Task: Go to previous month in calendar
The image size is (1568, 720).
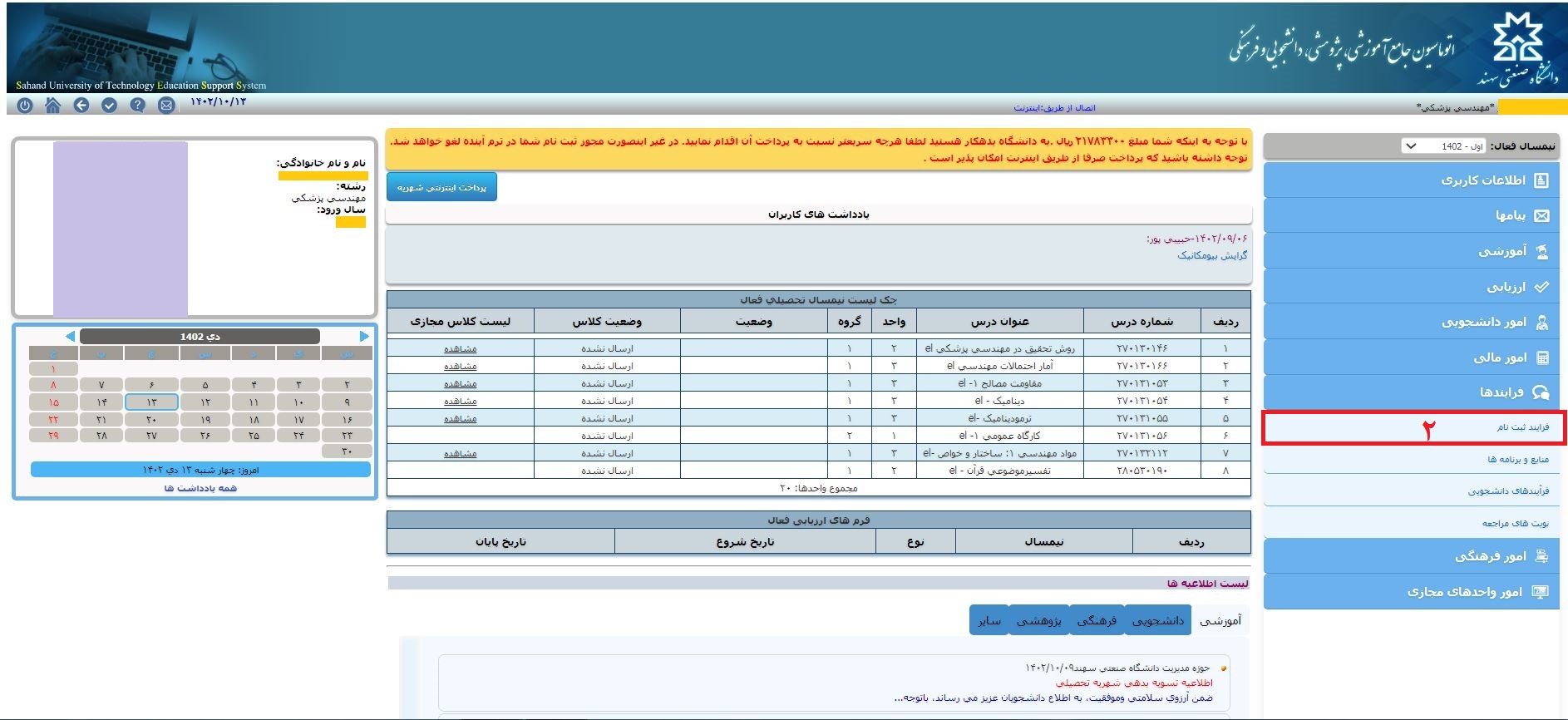Action: click(x=70, y=337)
